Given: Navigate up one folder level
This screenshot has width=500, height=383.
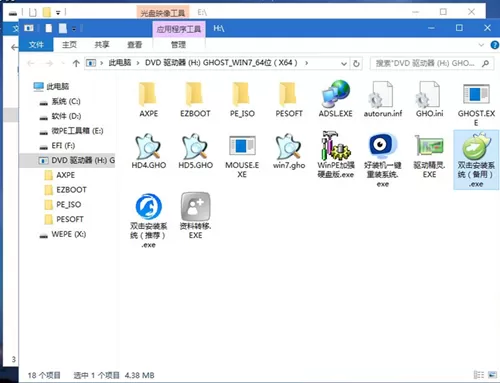Looking at the screenshot, I should 76,63.
